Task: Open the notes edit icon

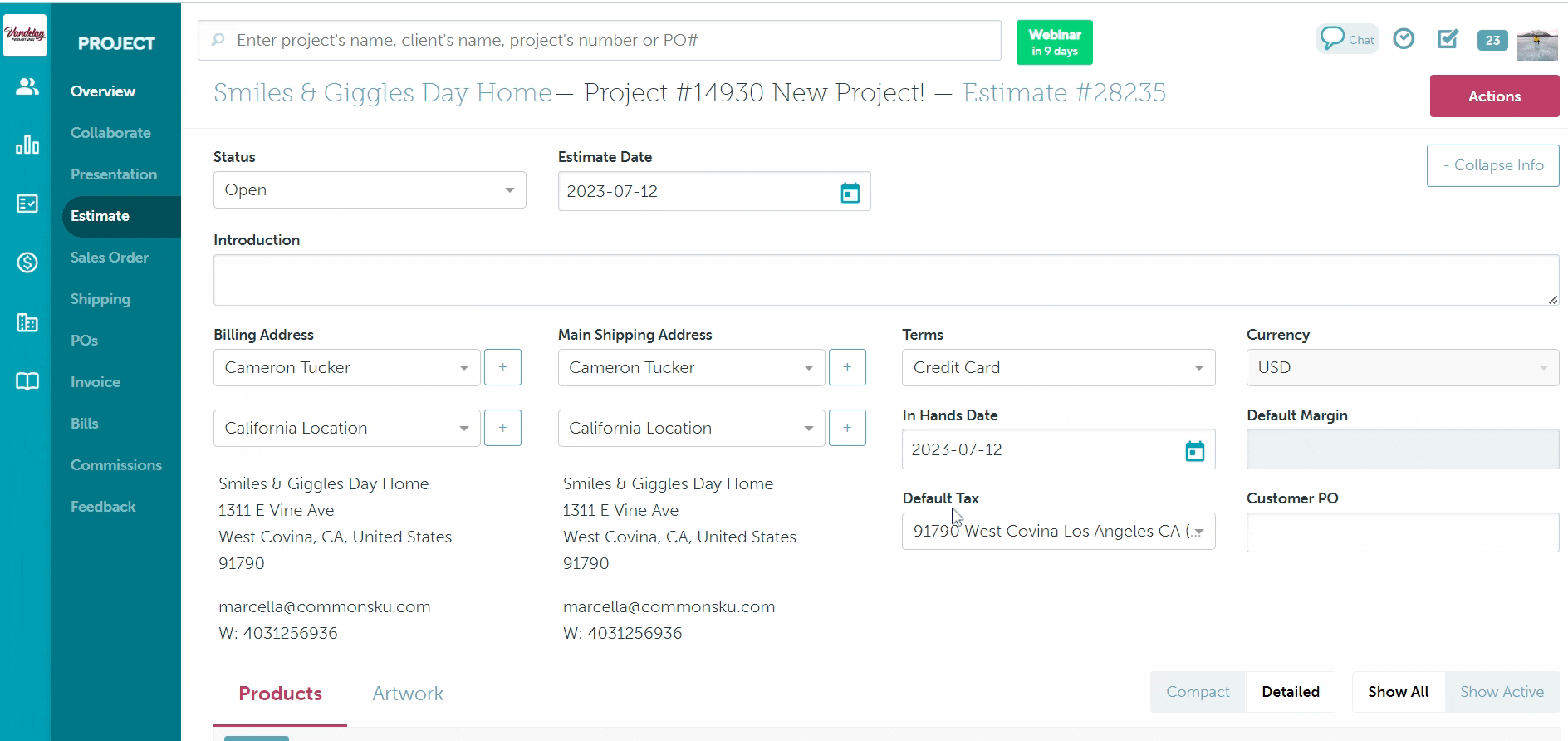Action: [1448, 39]
